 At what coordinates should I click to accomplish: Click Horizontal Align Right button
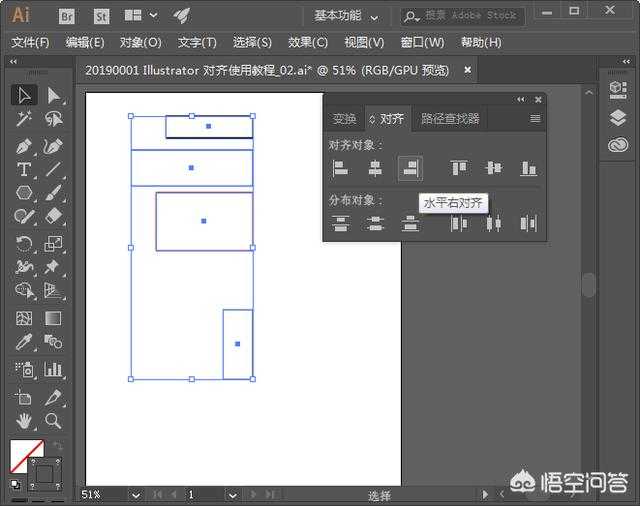(x=410, y=168)
